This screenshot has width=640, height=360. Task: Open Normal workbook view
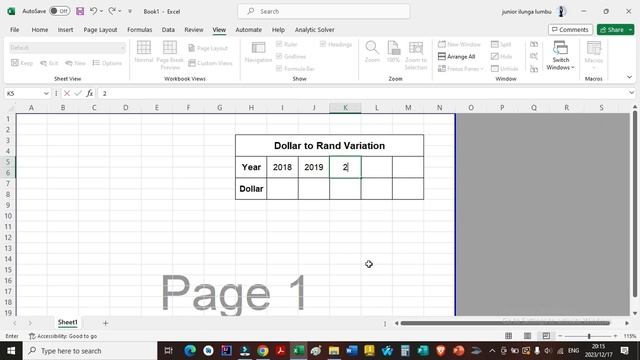[x=144, y=52]
